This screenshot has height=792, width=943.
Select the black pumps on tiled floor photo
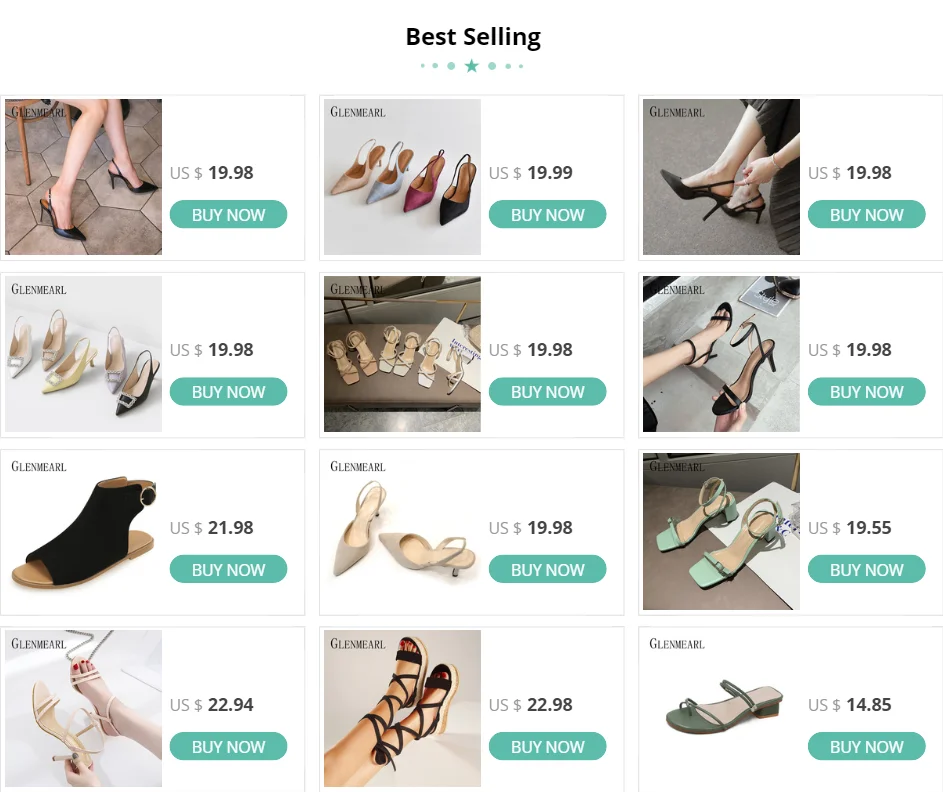point(83,177)
